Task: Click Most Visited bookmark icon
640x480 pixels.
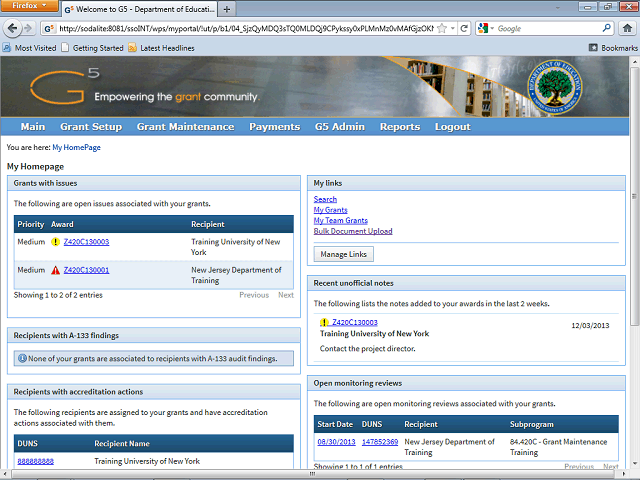Action: pyautogui.click(x=7, y=48)
